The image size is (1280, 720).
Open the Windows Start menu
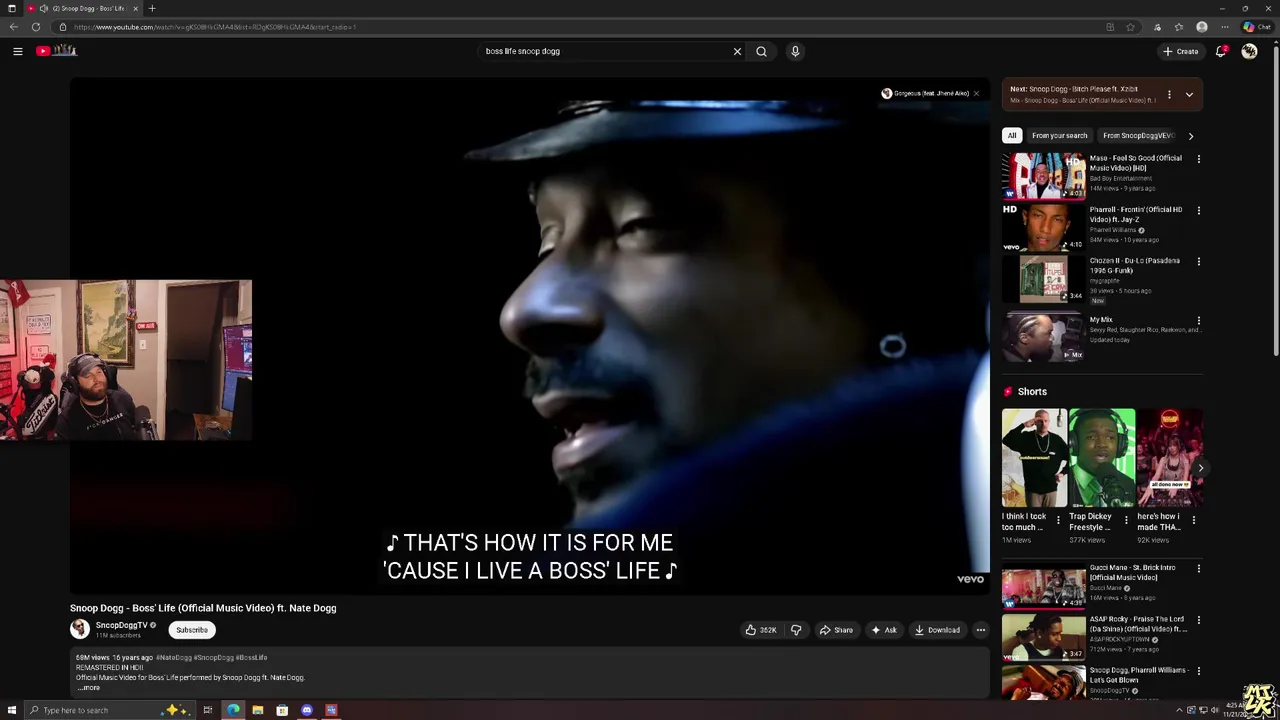click(x=11, y=710)
